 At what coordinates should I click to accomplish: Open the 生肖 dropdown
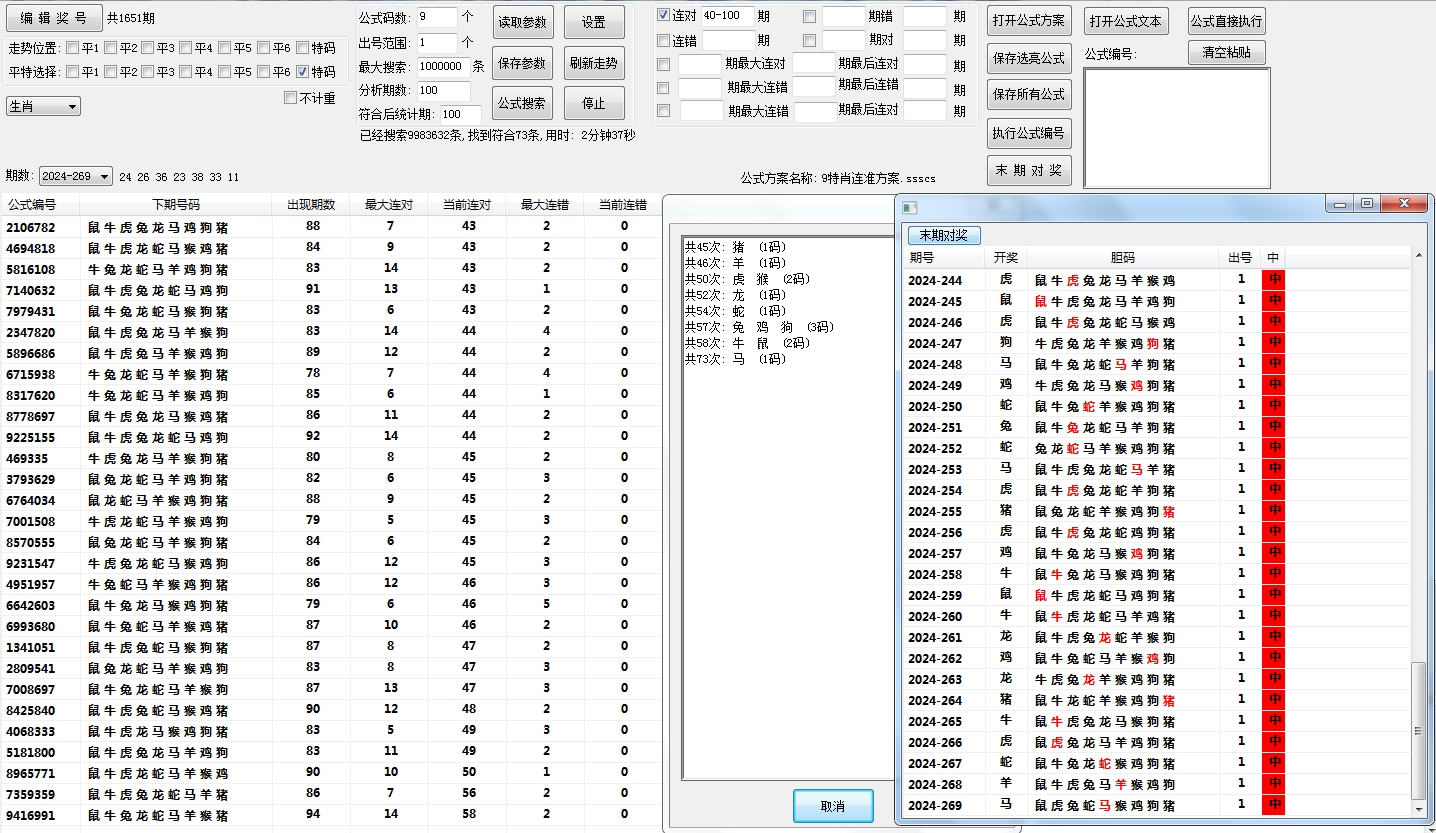[43, 106]
